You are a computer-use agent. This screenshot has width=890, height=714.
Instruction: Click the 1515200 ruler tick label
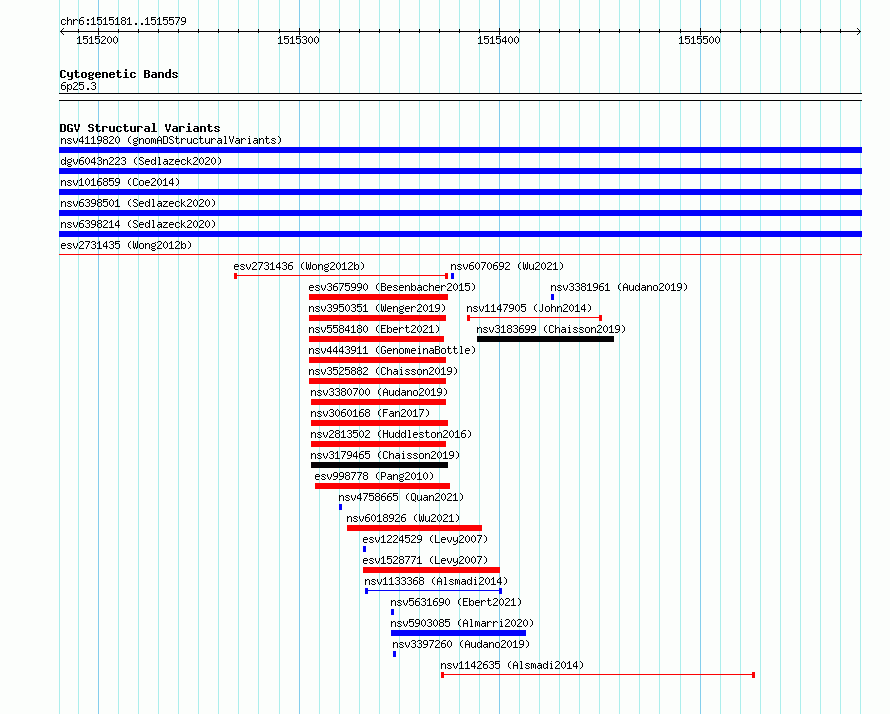tap(97, 40)
